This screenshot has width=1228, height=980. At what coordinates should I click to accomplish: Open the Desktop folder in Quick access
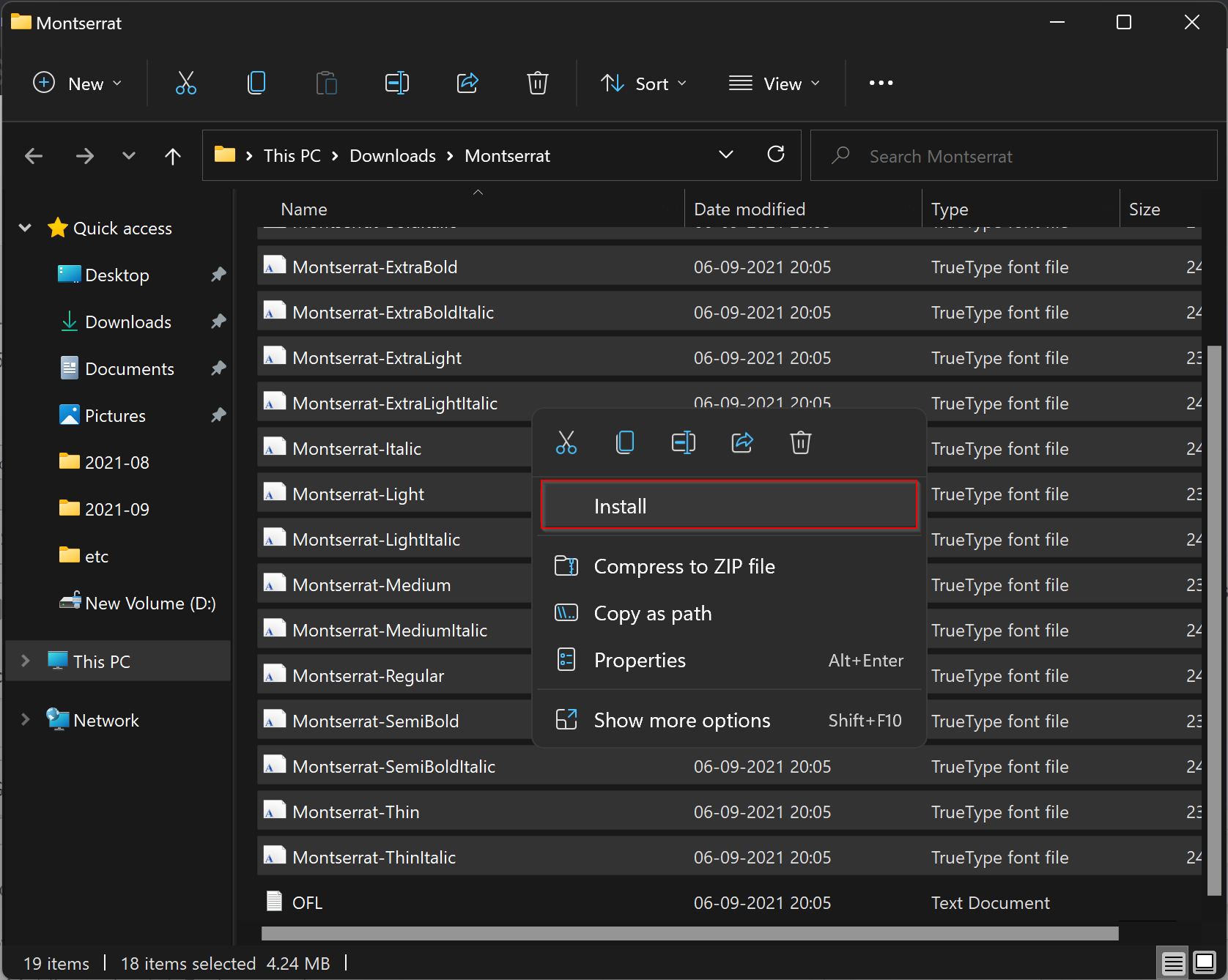[117, 275]
